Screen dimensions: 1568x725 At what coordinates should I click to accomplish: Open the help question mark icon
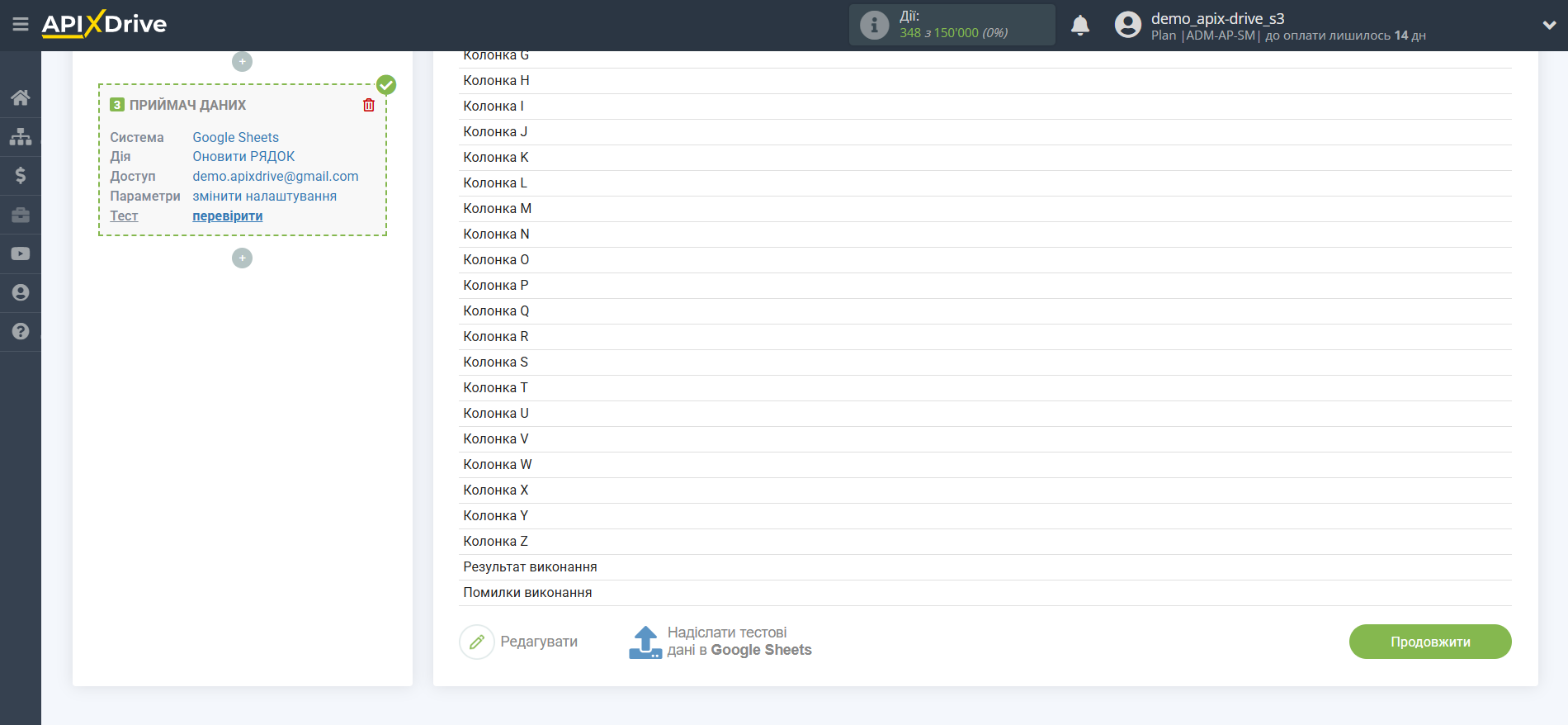[21, 331]
